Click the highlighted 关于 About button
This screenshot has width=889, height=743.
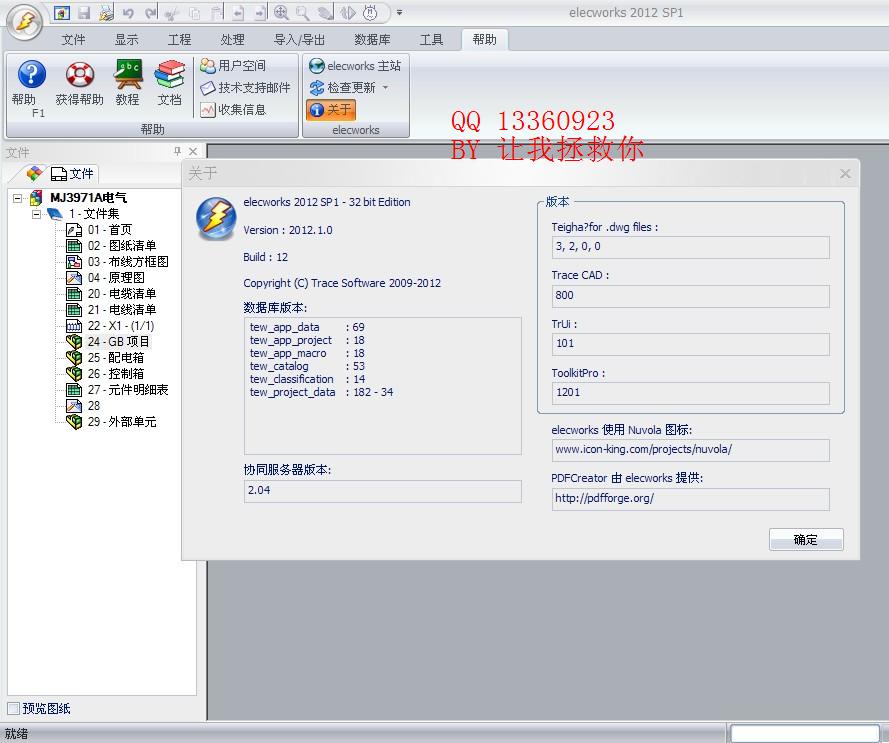(x=331, y=109)
